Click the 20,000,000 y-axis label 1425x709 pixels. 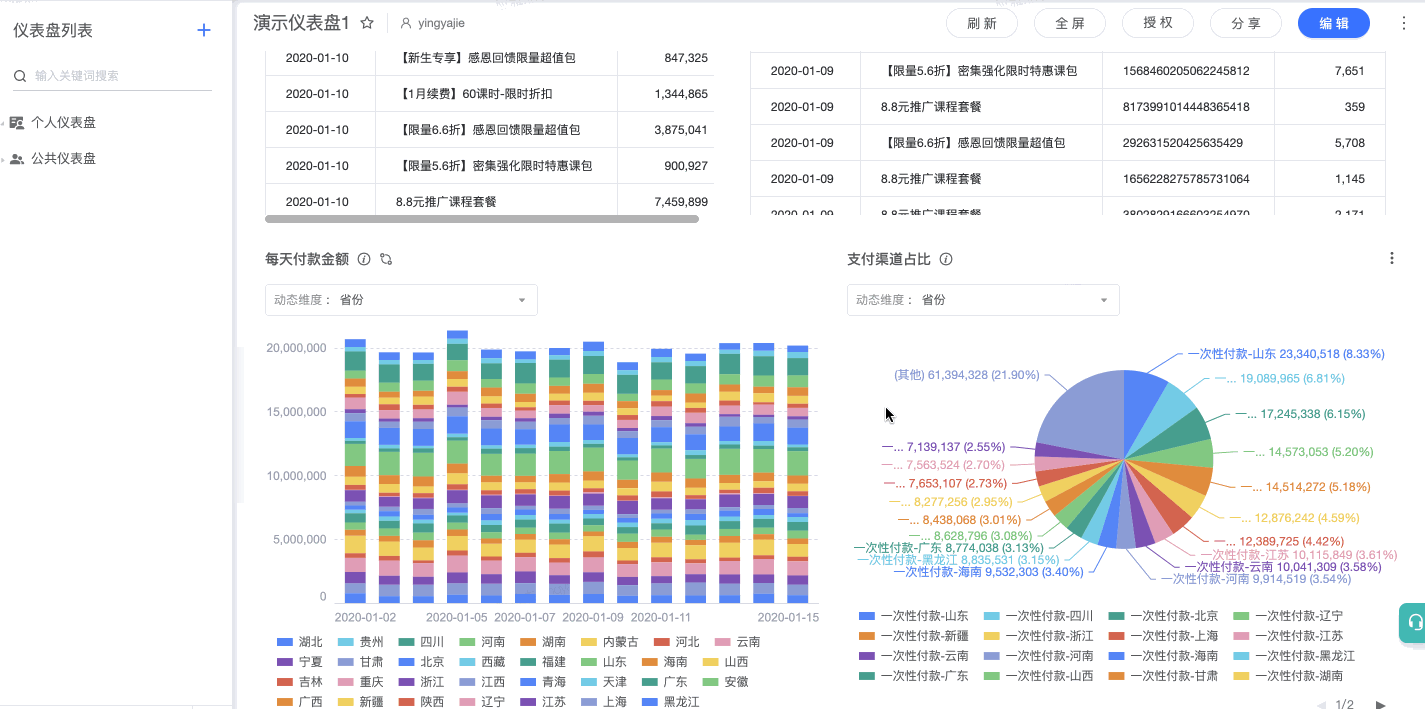pos(296,348)
